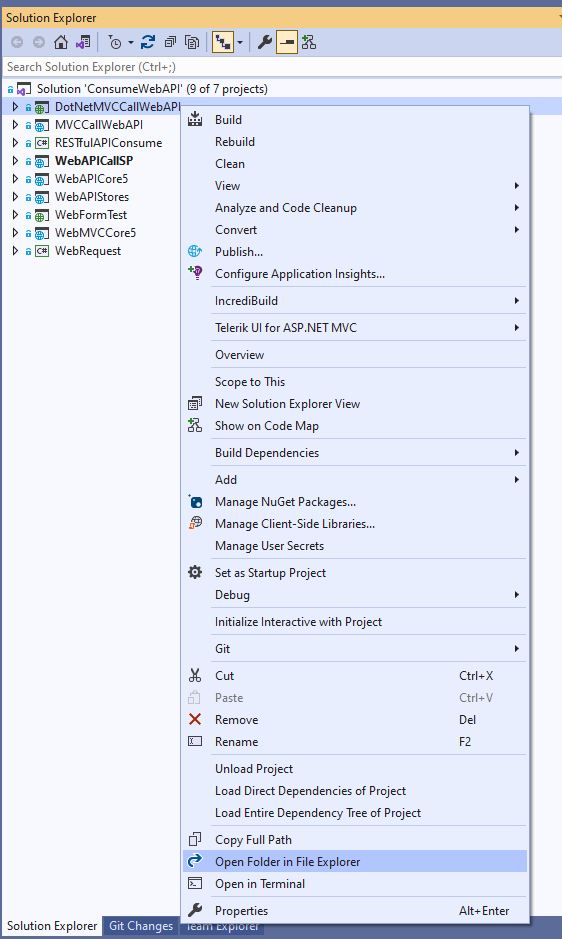Viewport: 562px width, 939px height.
Task: Expand the MVCCallWebAPI project node
Action: 16,125
